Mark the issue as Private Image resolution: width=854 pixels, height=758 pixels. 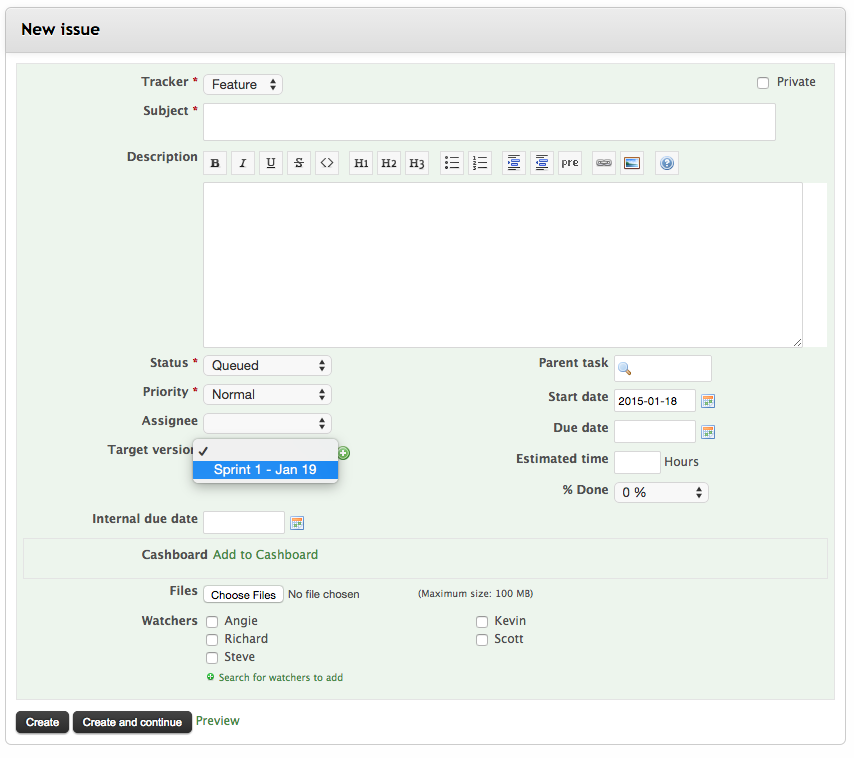click(762, 83)
